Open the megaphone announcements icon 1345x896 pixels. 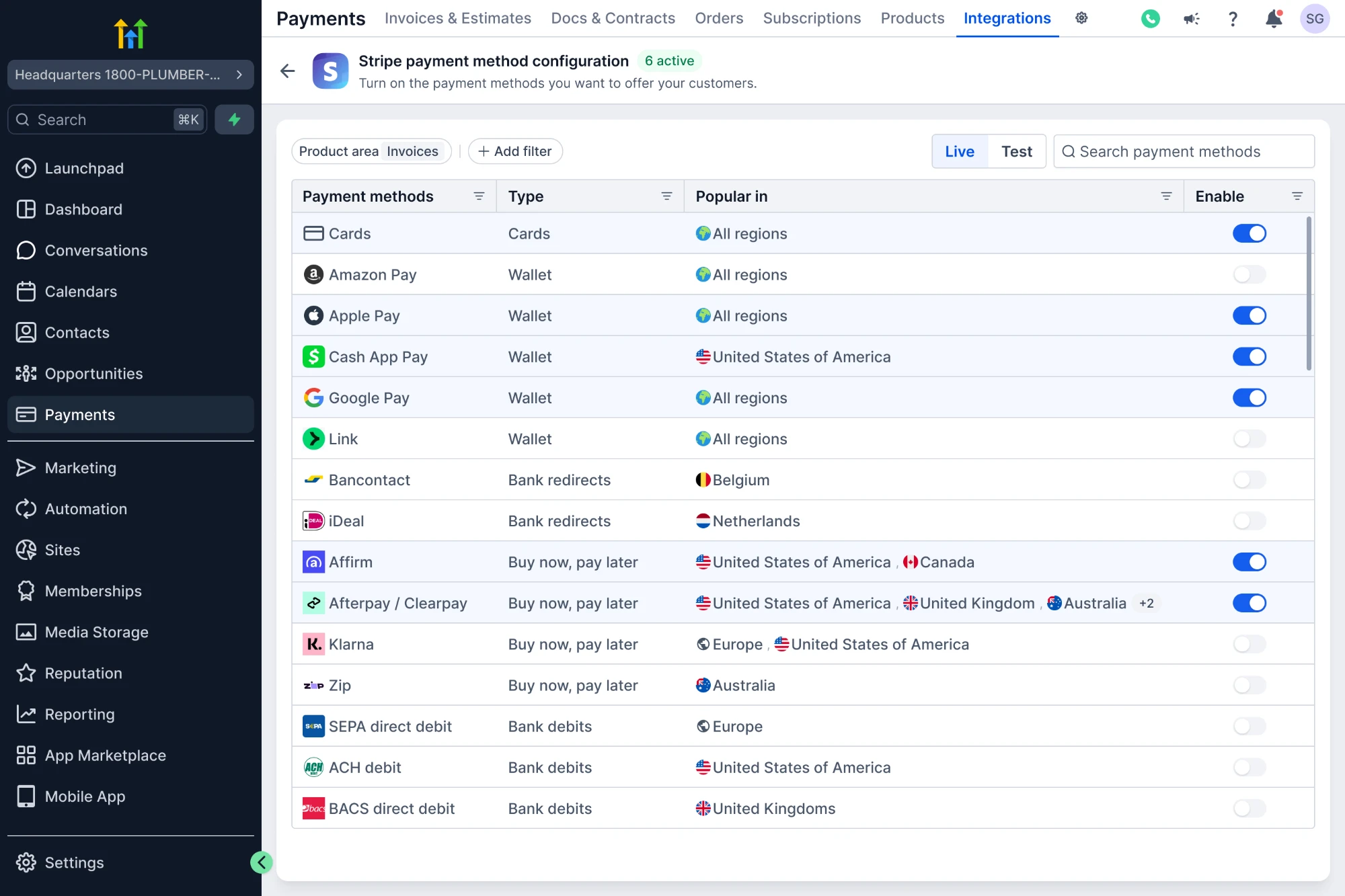[1191, 19]
